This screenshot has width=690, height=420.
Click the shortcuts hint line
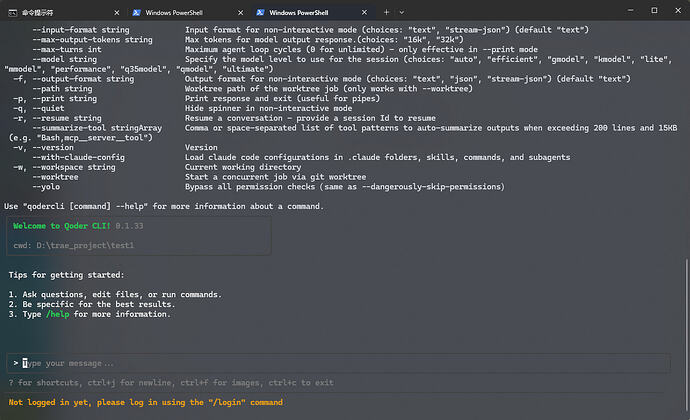pyautogui.click(x=171, y=383)
